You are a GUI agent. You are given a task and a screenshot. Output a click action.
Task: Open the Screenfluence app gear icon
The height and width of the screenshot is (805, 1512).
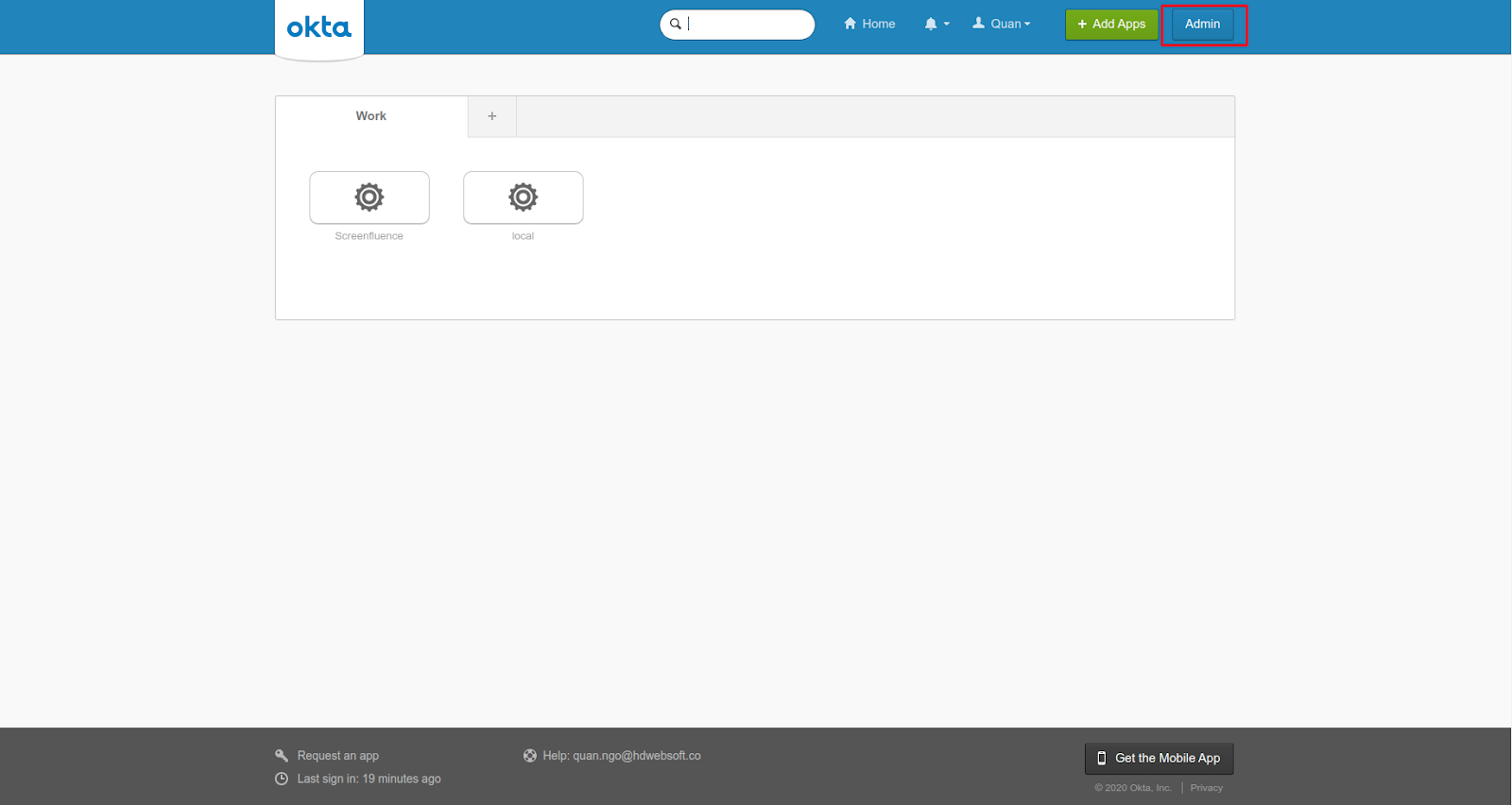click(x=369, y=197)
